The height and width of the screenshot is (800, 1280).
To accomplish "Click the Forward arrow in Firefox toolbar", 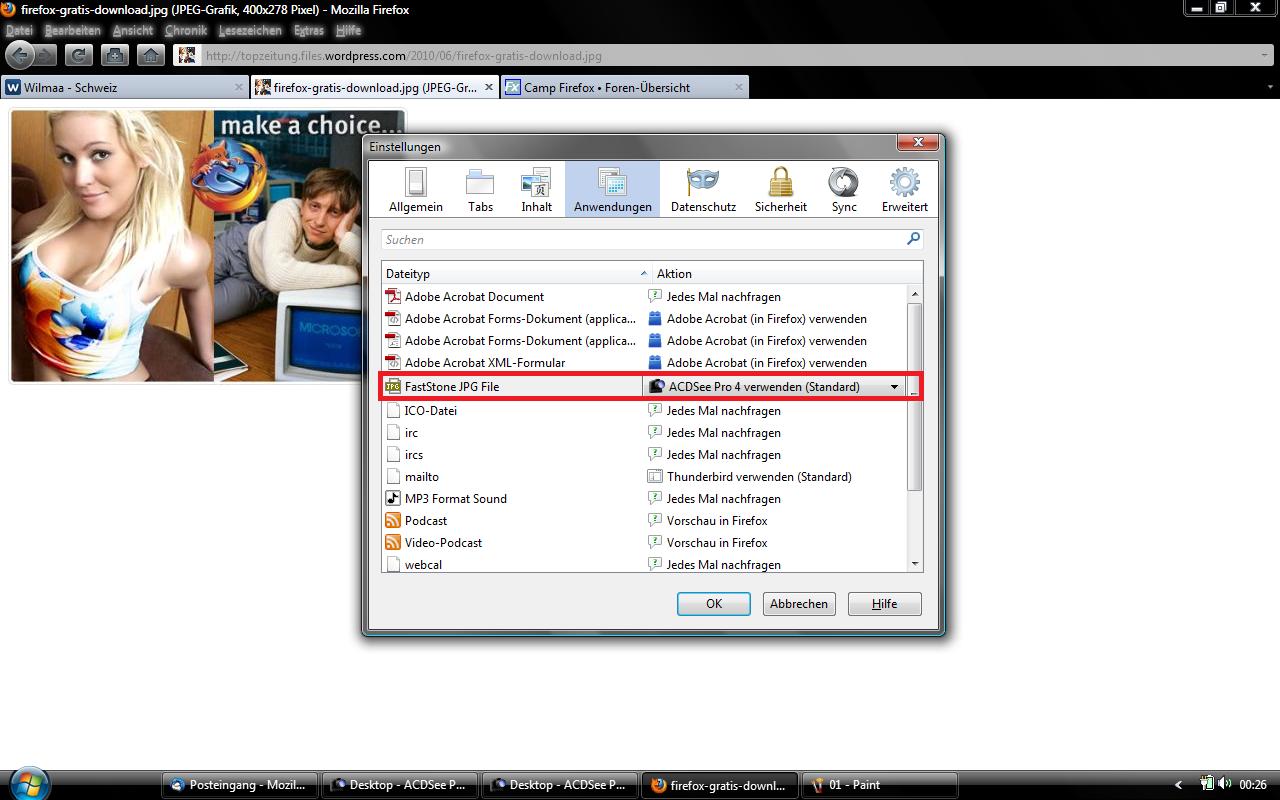I will point(46,56).
